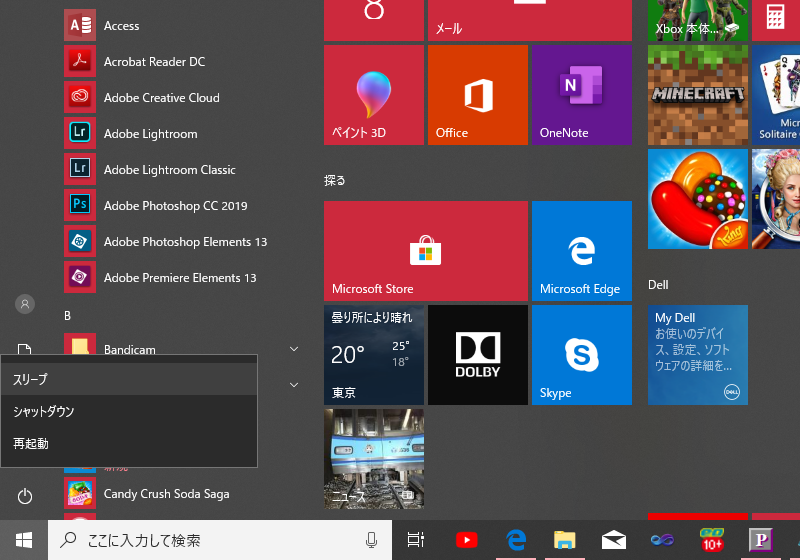
Task: Open YouTube from the taskbar
Action: tap(466, 540)
